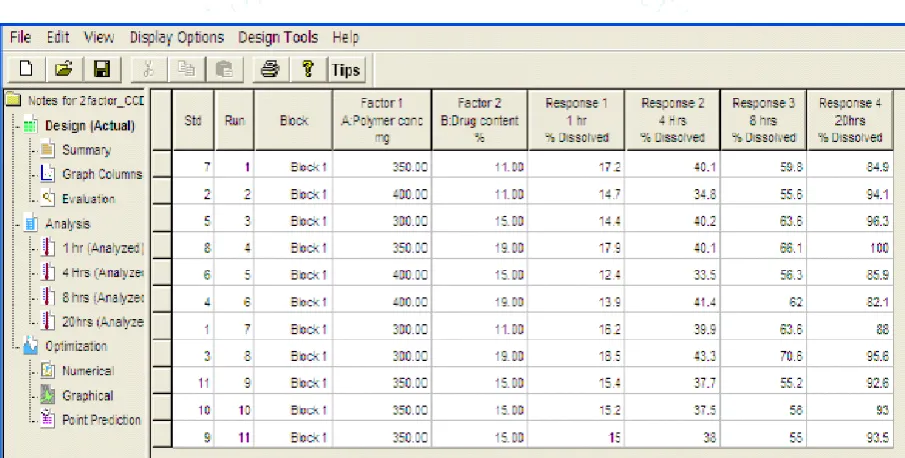The width and height of the screenshot is (905, 458).
Task: Click the Factor 1 A:Polymer conc header
Action: [x=382, y=120]
